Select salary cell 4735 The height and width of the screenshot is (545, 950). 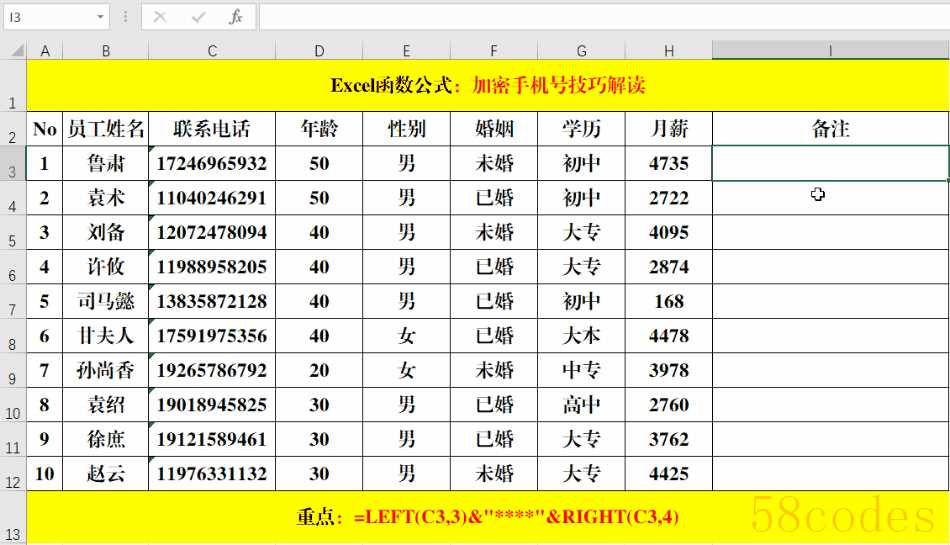tap(669, 163)
